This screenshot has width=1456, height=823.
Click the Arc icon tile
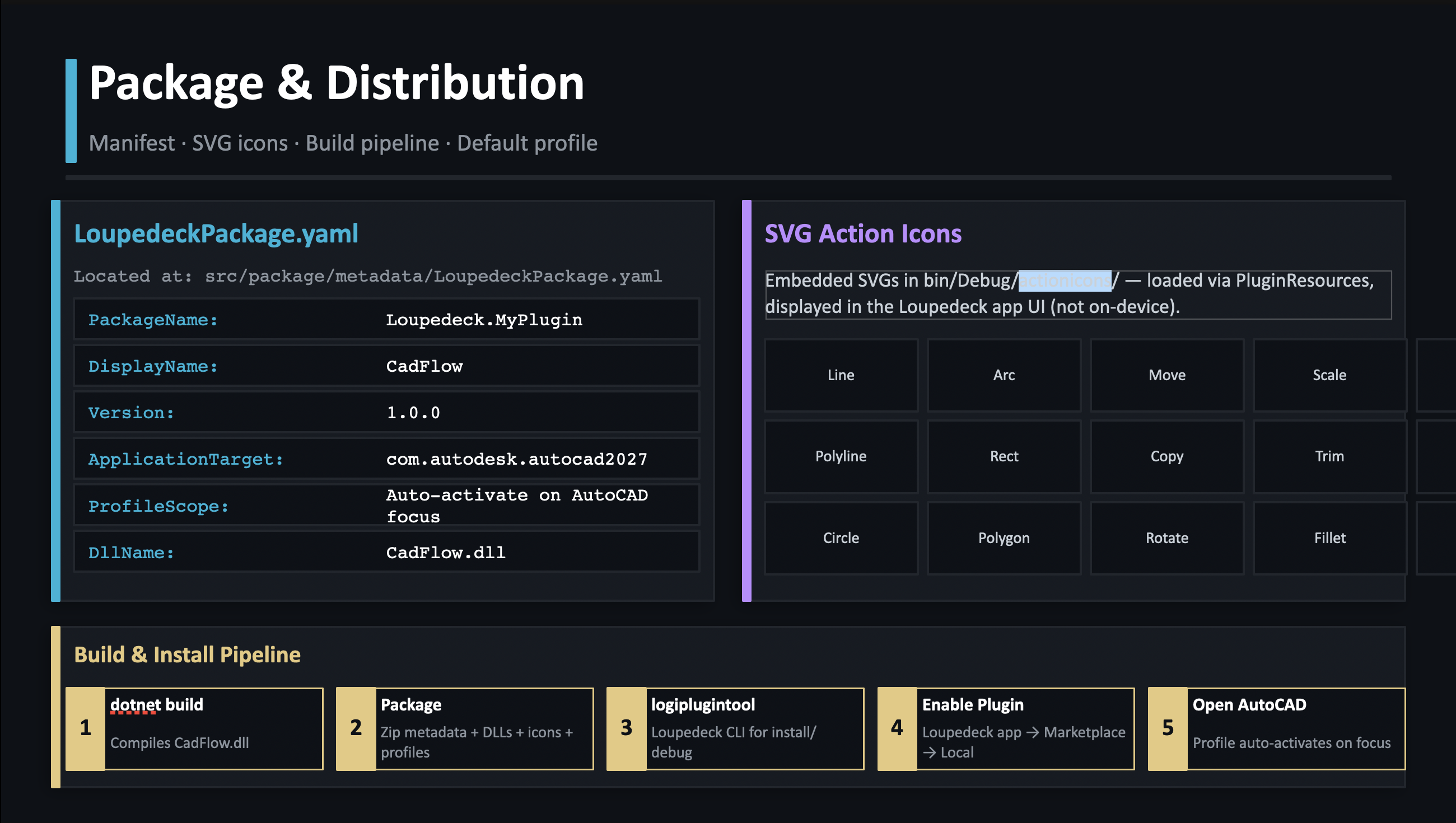(1004, 375)
